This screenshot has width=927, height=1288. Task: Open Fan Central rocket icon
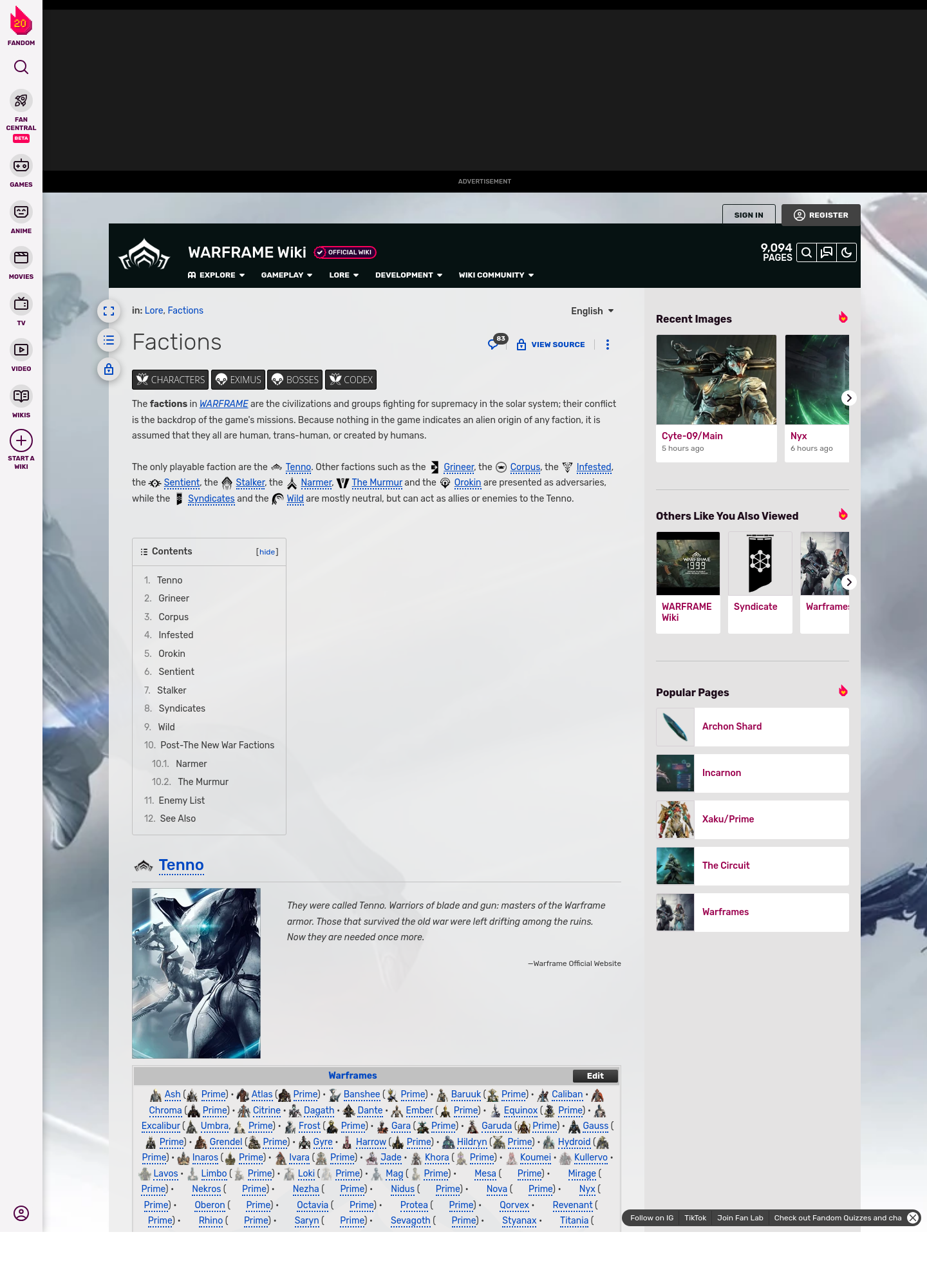tap(21, 101)
